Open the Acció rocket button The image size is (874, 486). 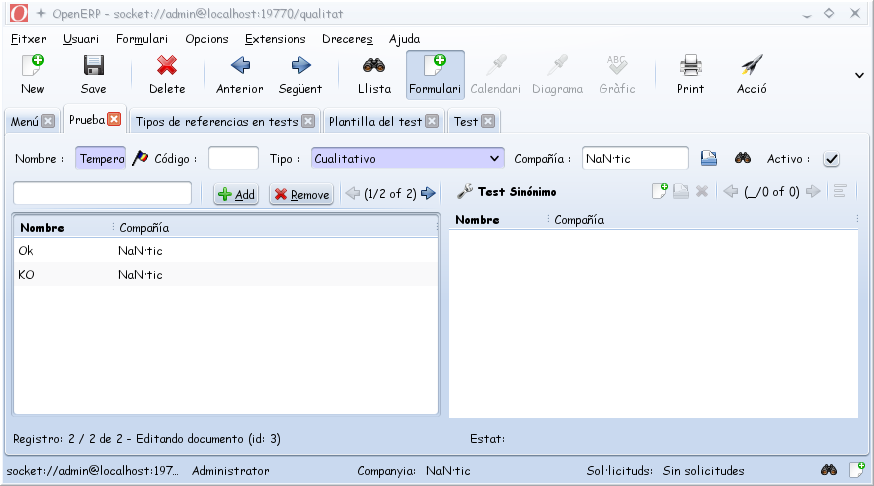click(751, 75)
